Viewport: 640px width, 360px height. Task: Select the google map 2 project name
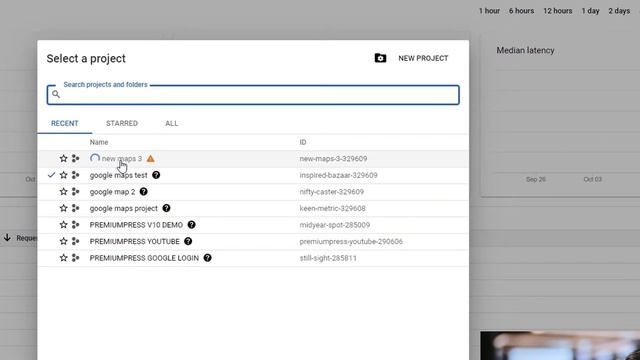tap(112, 192)
